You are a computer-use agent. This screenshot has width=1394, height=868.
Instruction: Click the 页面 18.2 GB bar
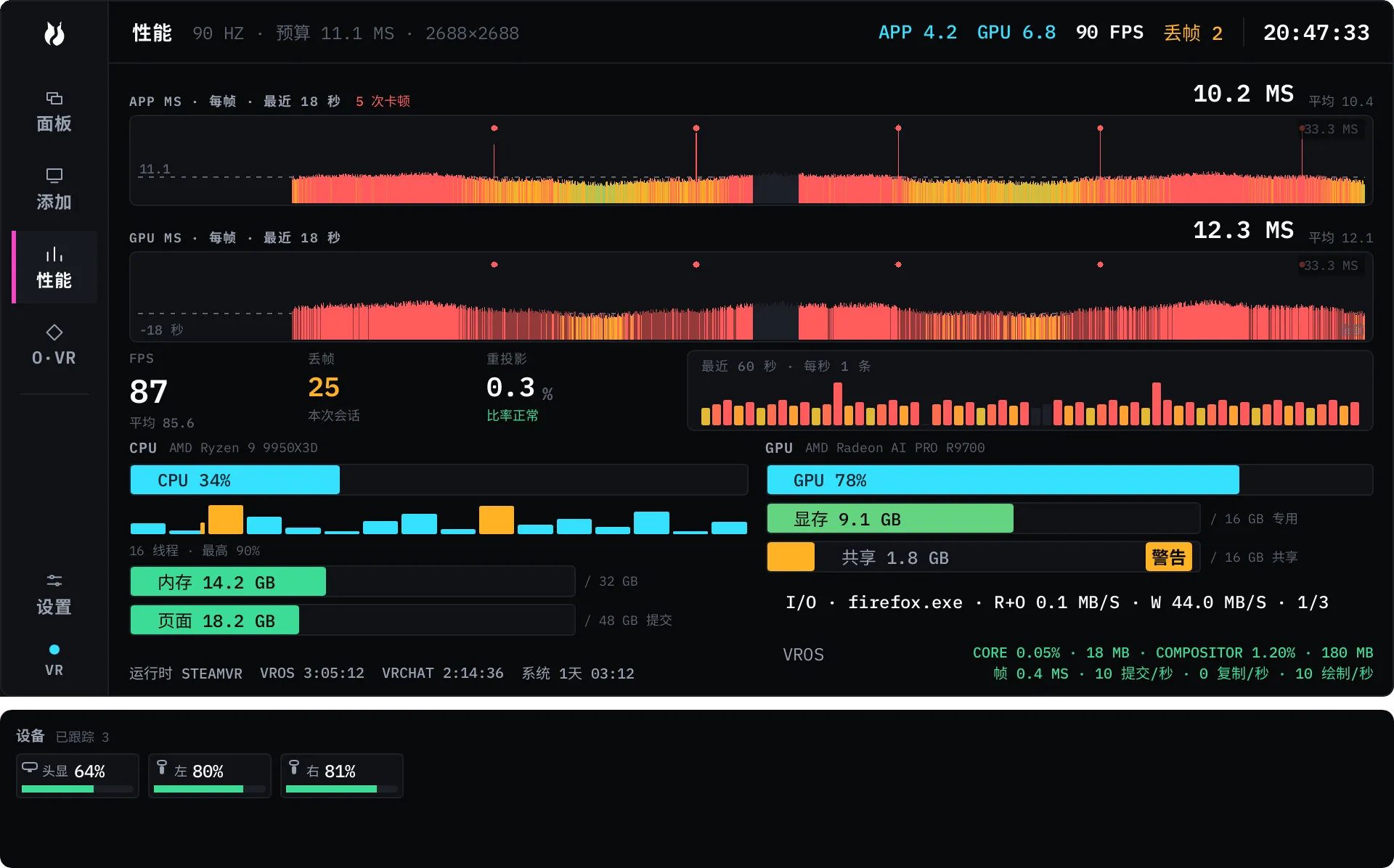(x=353, y=621)
